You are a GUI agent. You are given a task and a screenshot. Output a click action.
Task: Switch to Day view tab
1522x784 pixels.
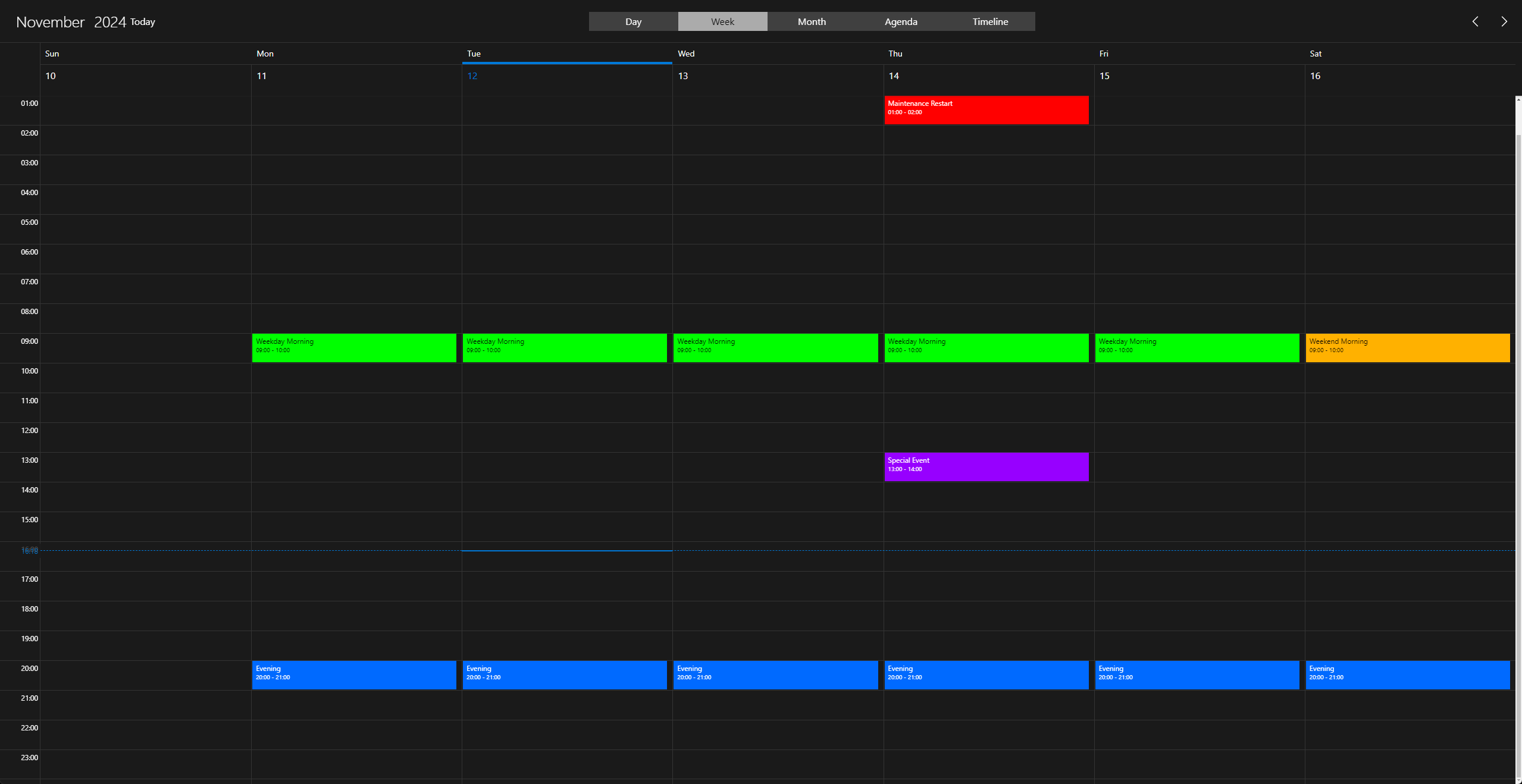coord(633,21)
